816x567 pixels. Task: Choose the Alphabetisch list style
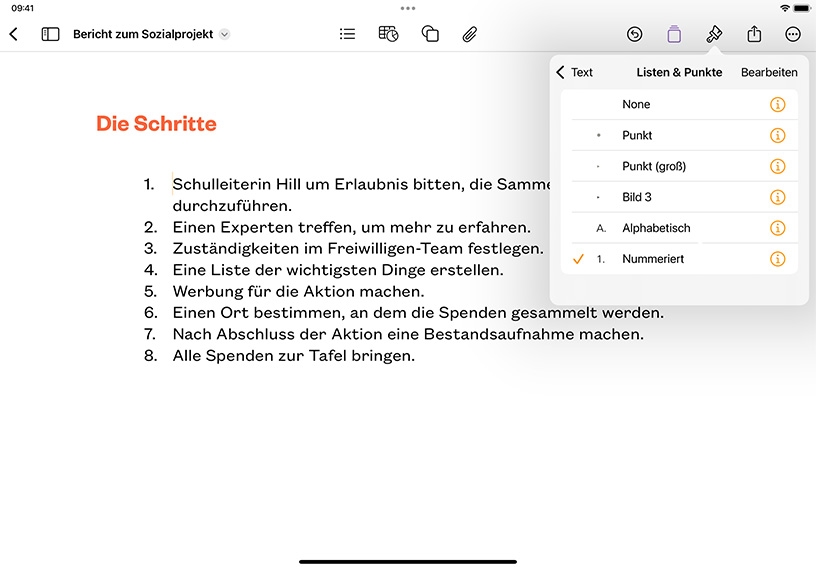679,228
